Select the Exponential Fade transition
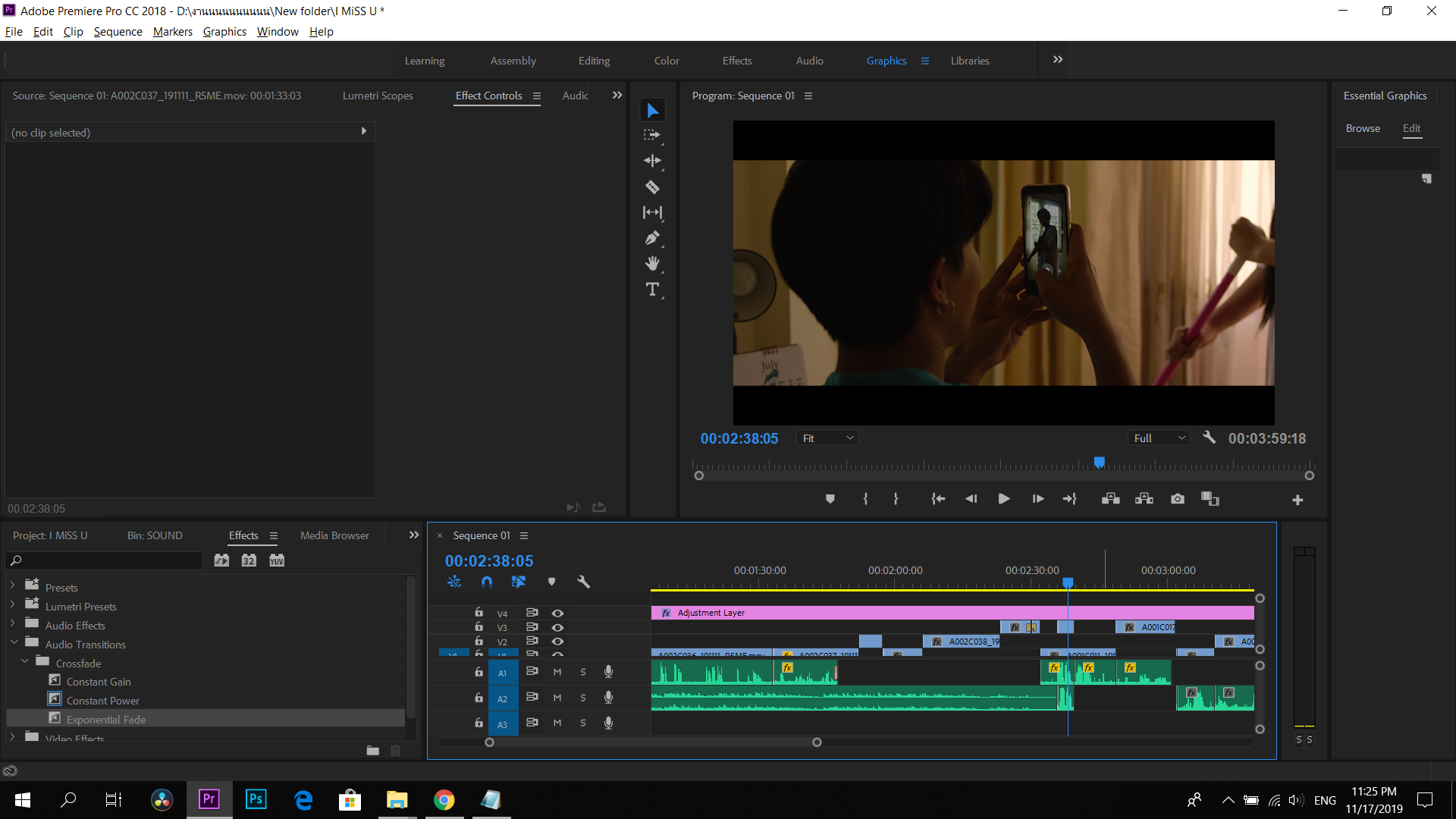Image resolution: width=1456 pixels, height=819 pixels. pyautogui.click(x=106, y=719)
